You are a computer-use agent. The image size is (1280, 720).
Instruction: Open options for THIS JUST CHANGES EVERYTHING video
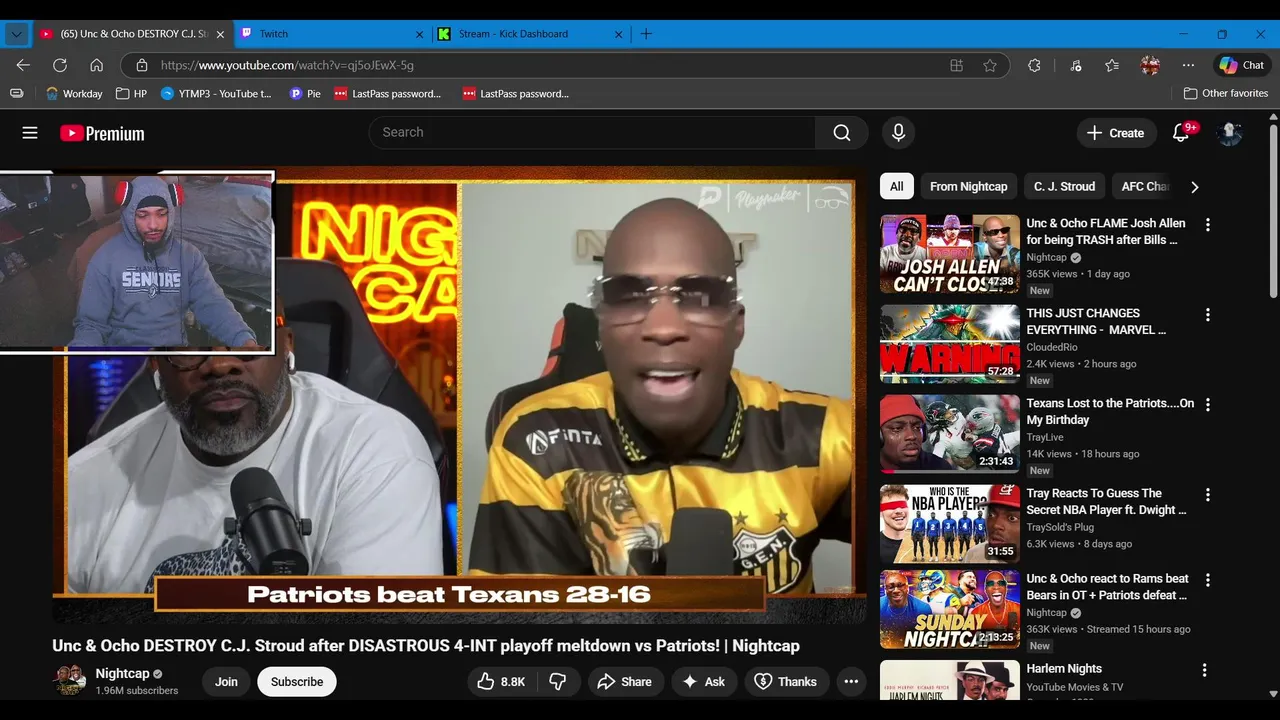1207,315
